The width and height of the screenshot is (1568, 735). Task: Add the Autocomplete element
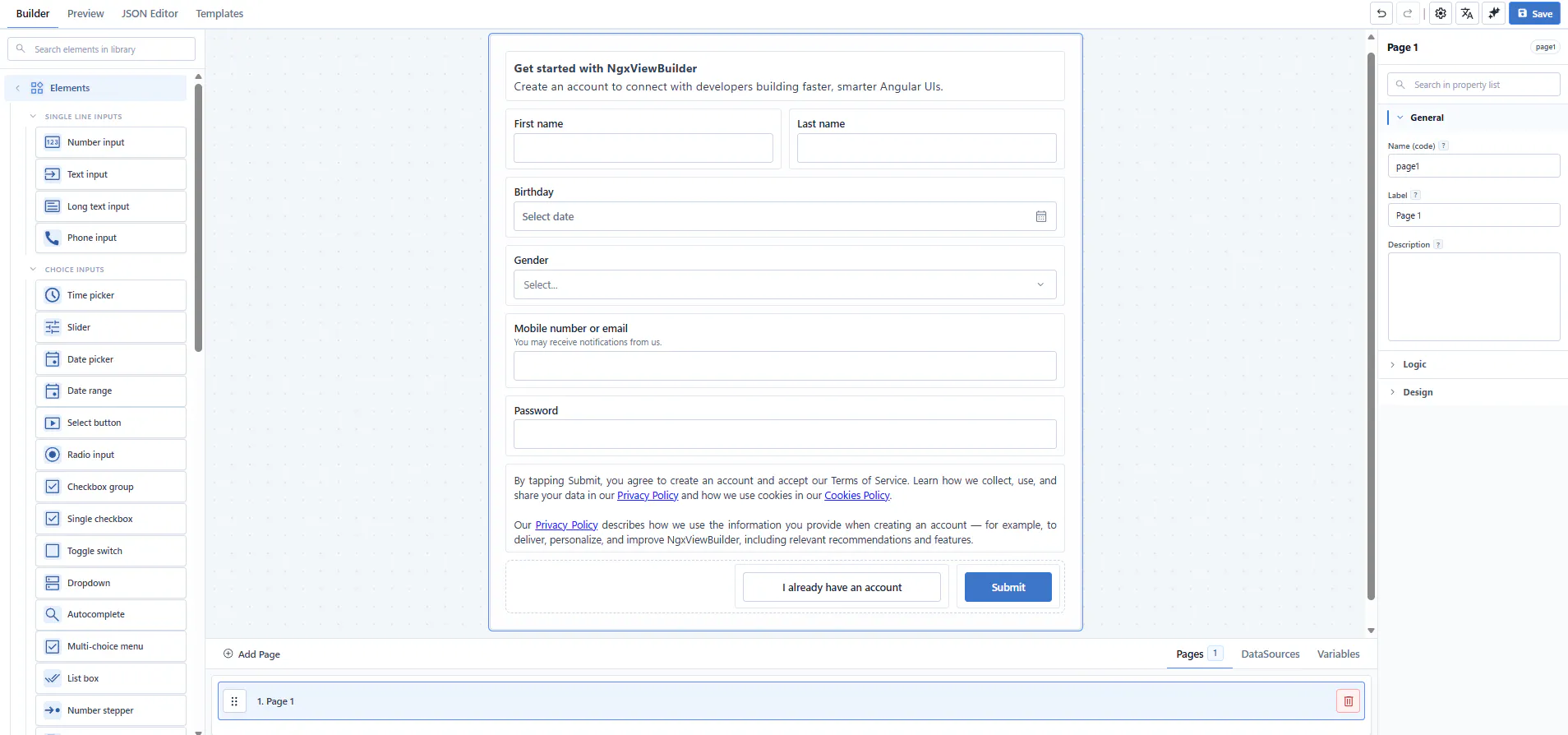pos(111,614)
